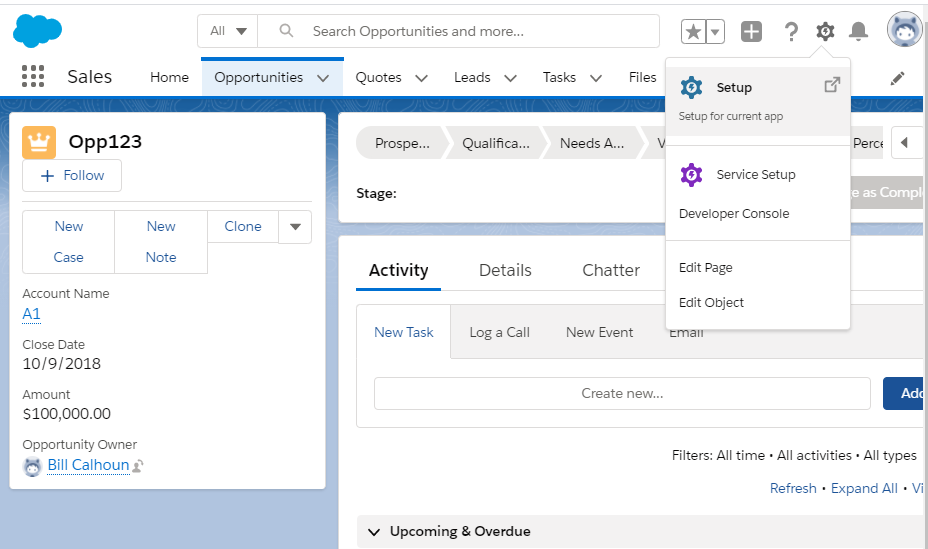Open the A1 account link

(31, 314)
